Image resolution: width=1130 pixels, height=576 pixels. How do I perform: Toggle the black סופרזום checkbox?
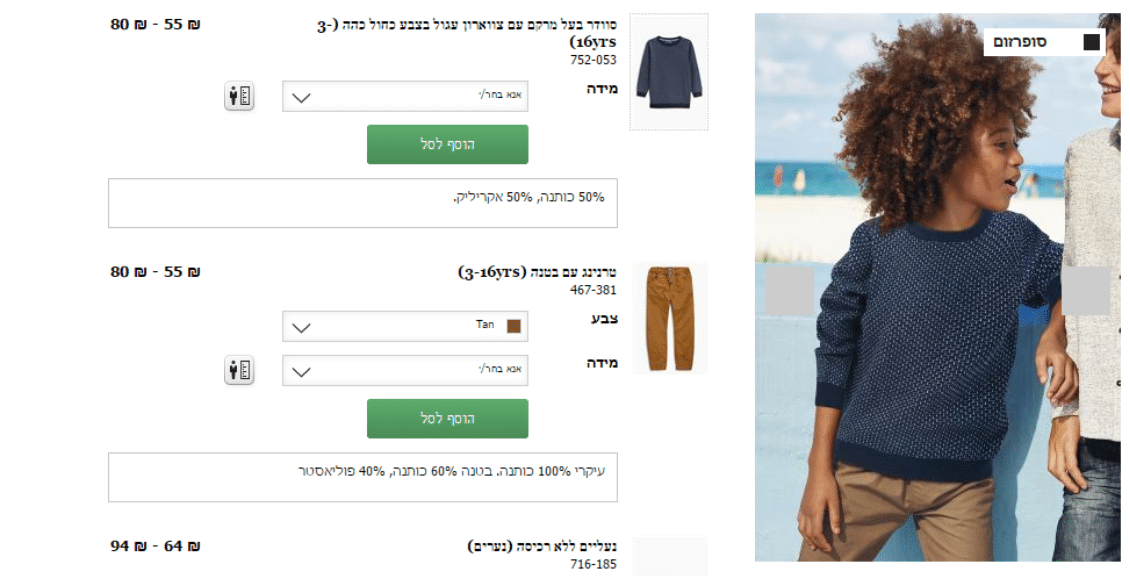pos(1091,42)
